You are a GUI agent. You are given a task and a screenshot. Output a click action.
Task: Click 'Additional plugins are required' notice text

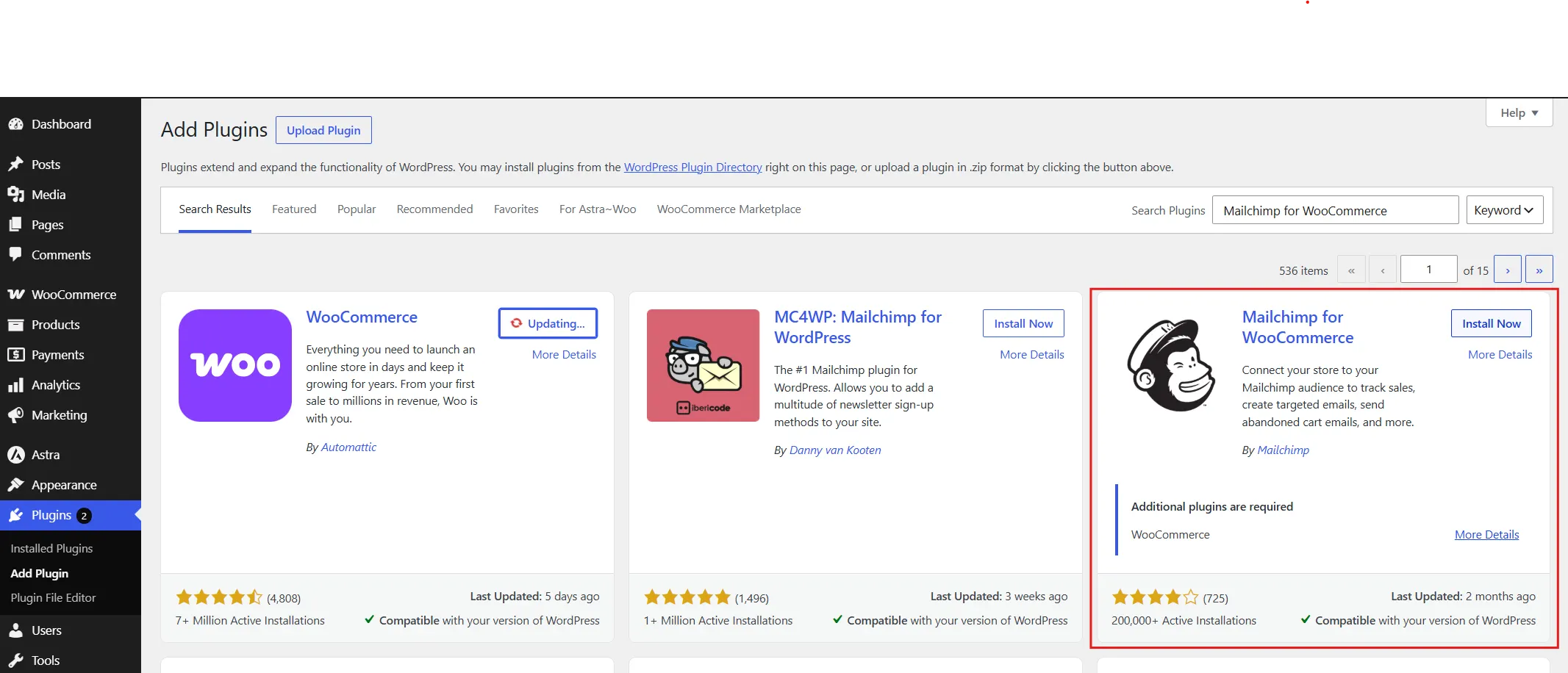pyautogui.click(x=1212, y=507)
